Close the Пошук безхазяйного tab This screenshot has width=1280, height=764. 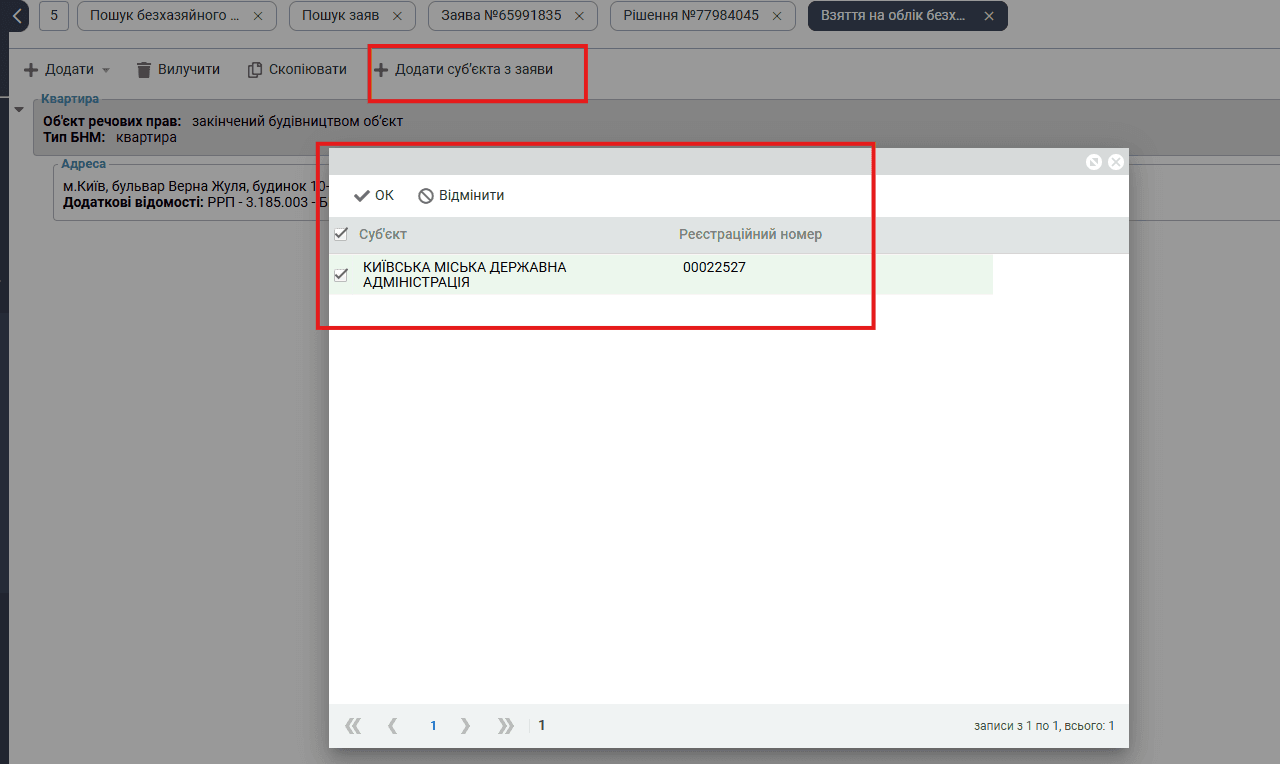[258, 17]
